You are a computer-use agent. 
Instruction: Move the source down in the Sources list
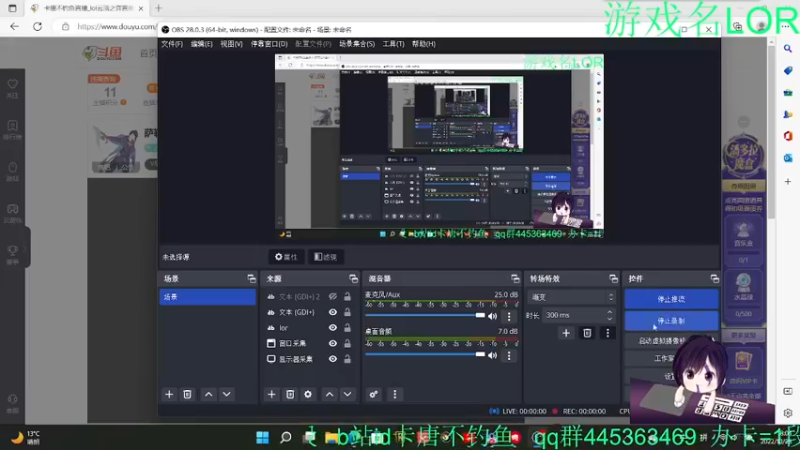347,394
